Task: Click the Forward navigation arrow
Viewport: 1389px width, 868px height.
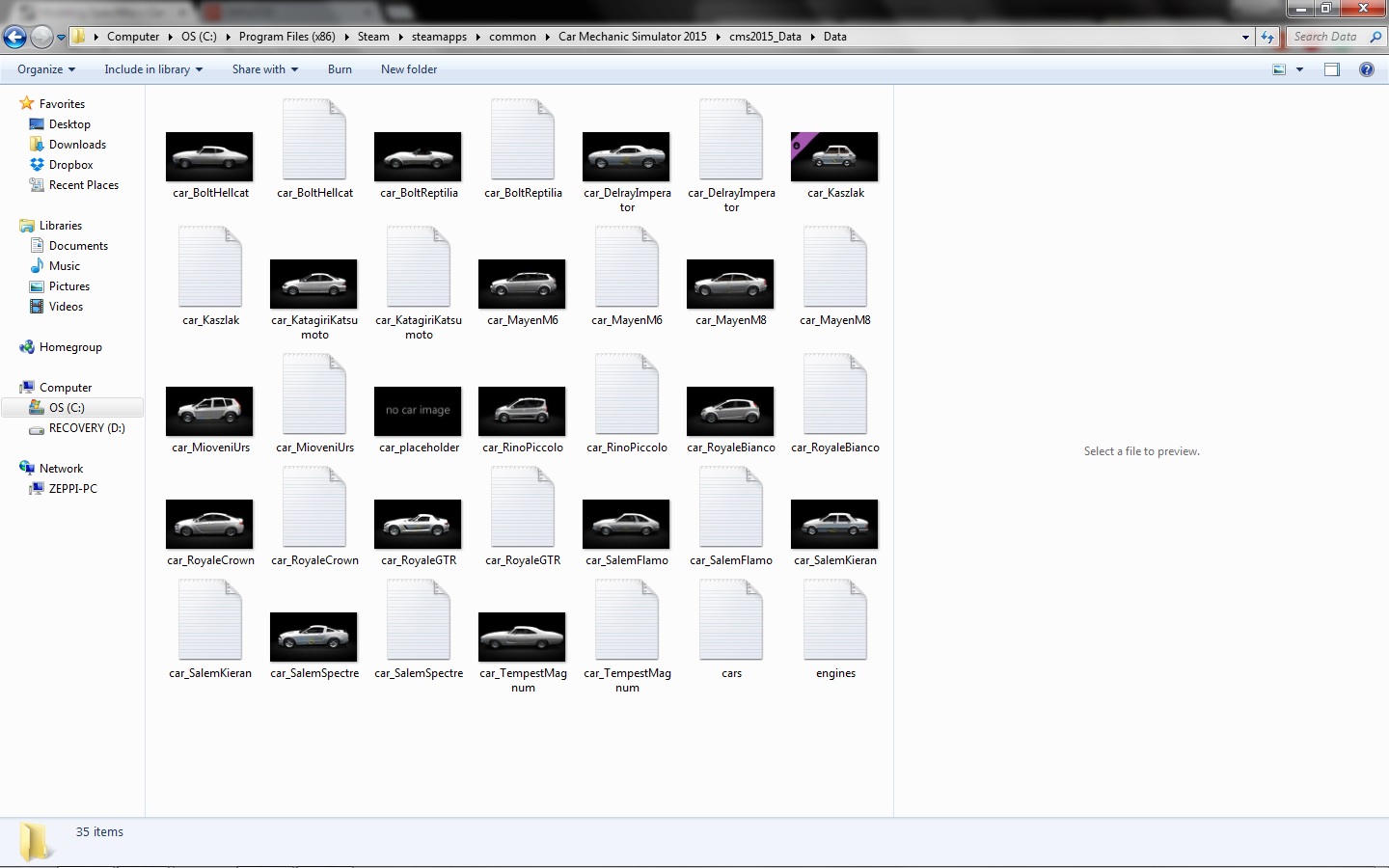Action: (x=41, y=37)
